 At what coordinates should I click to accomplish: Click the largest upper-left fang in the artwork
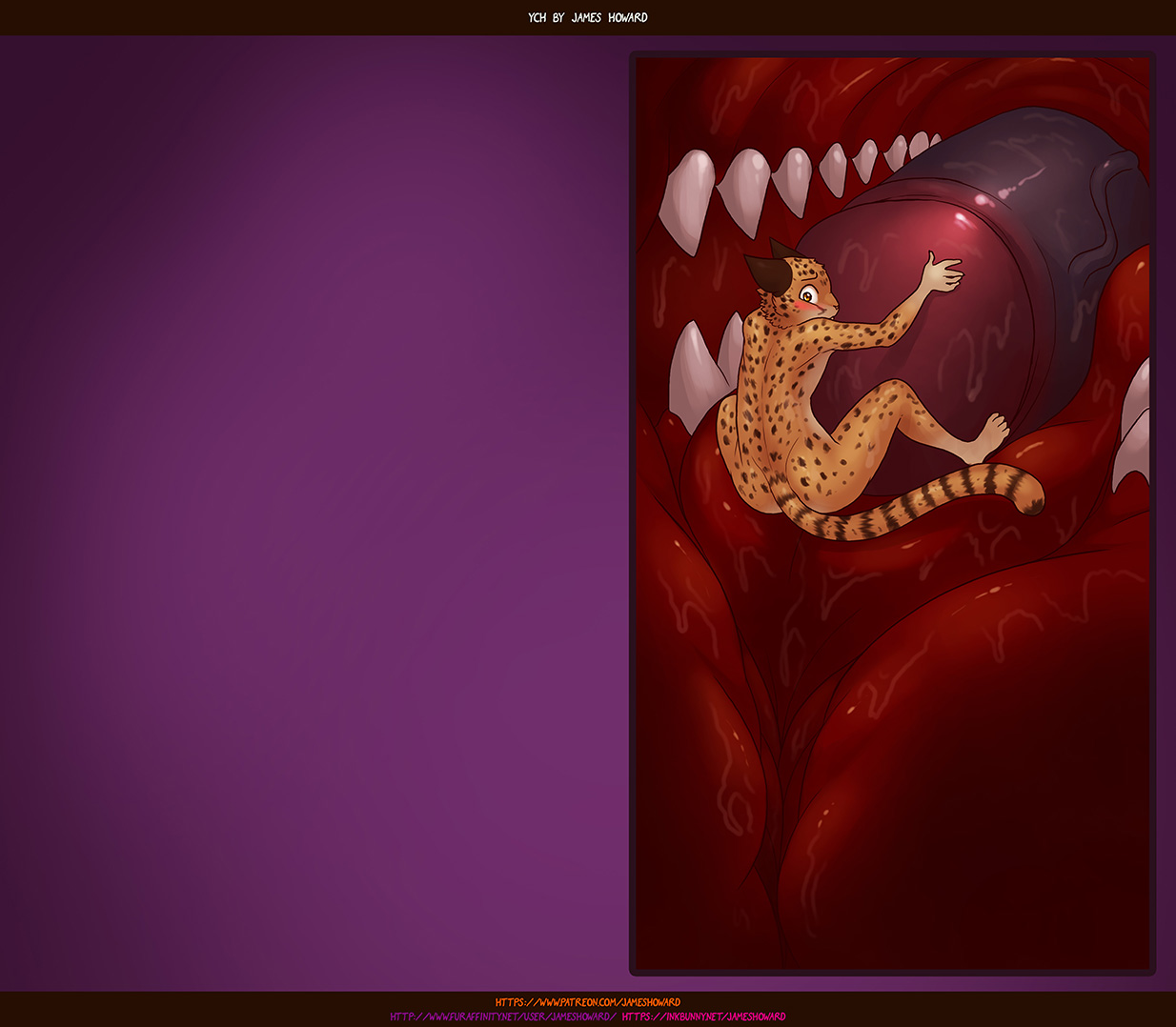pos(688,197)
